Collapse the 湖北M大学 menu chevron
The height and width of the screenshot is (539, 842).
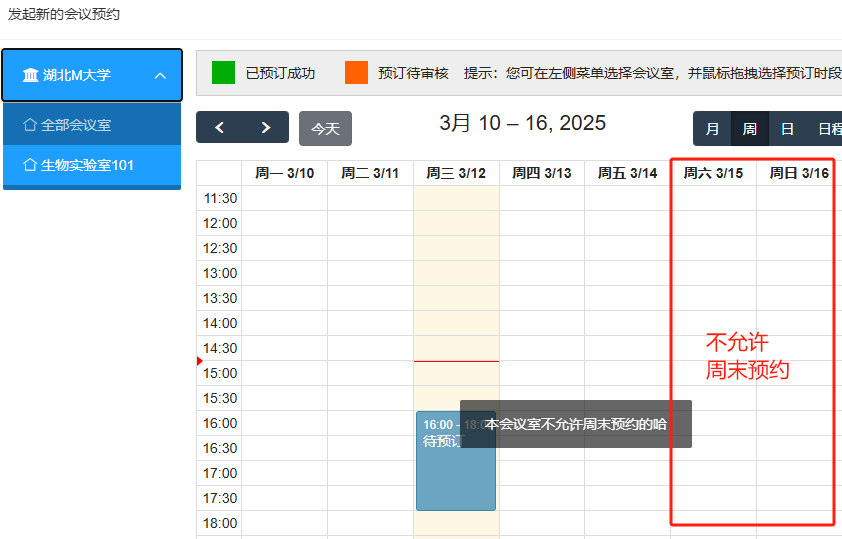160,75
